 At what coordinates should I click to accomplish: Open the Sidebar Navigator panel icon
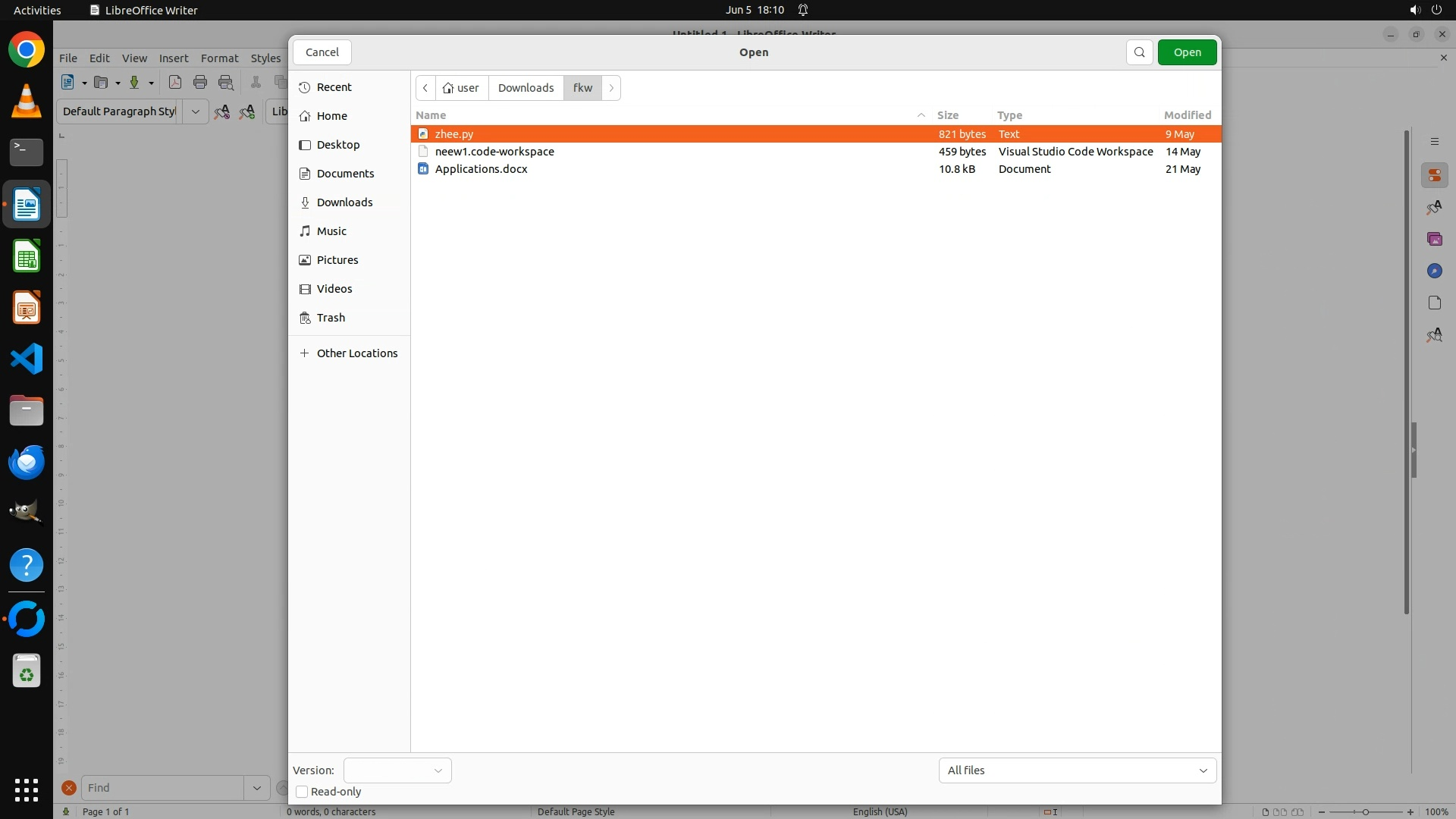(x=1434, y=271)
